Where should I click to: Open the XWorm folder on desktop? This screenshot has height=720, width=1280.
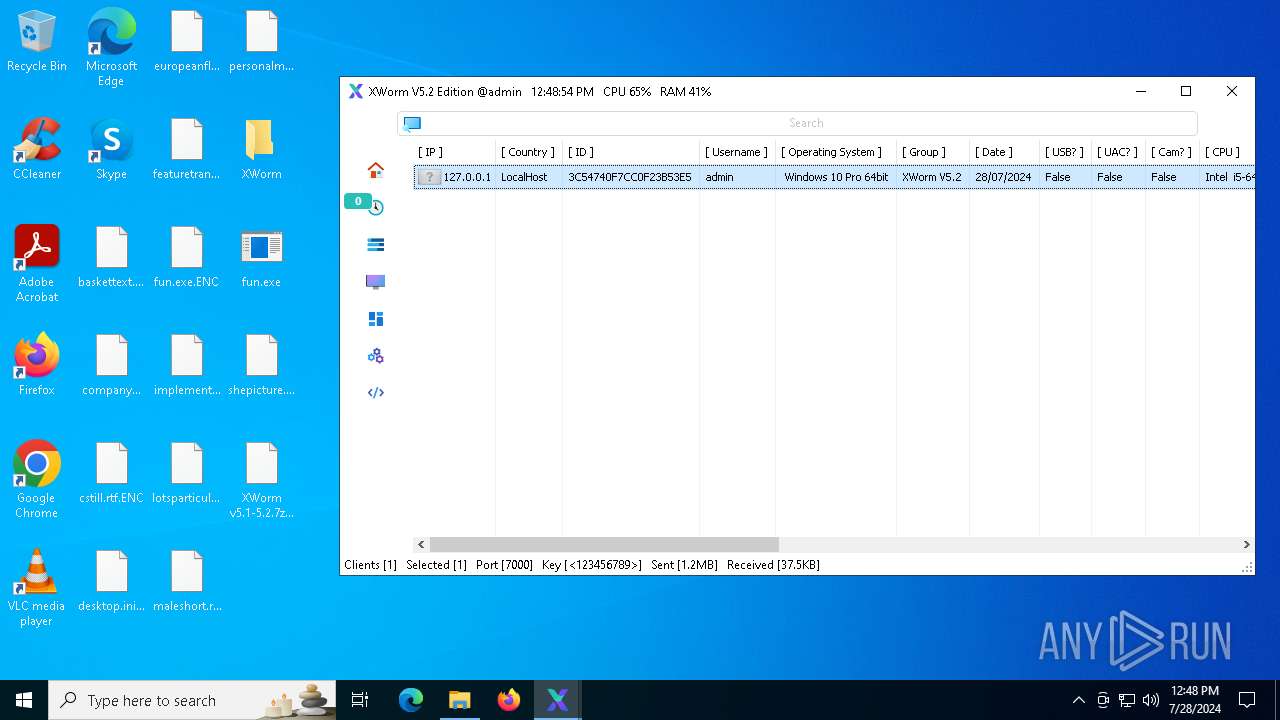pyautogui.click(x=261, y=150)
